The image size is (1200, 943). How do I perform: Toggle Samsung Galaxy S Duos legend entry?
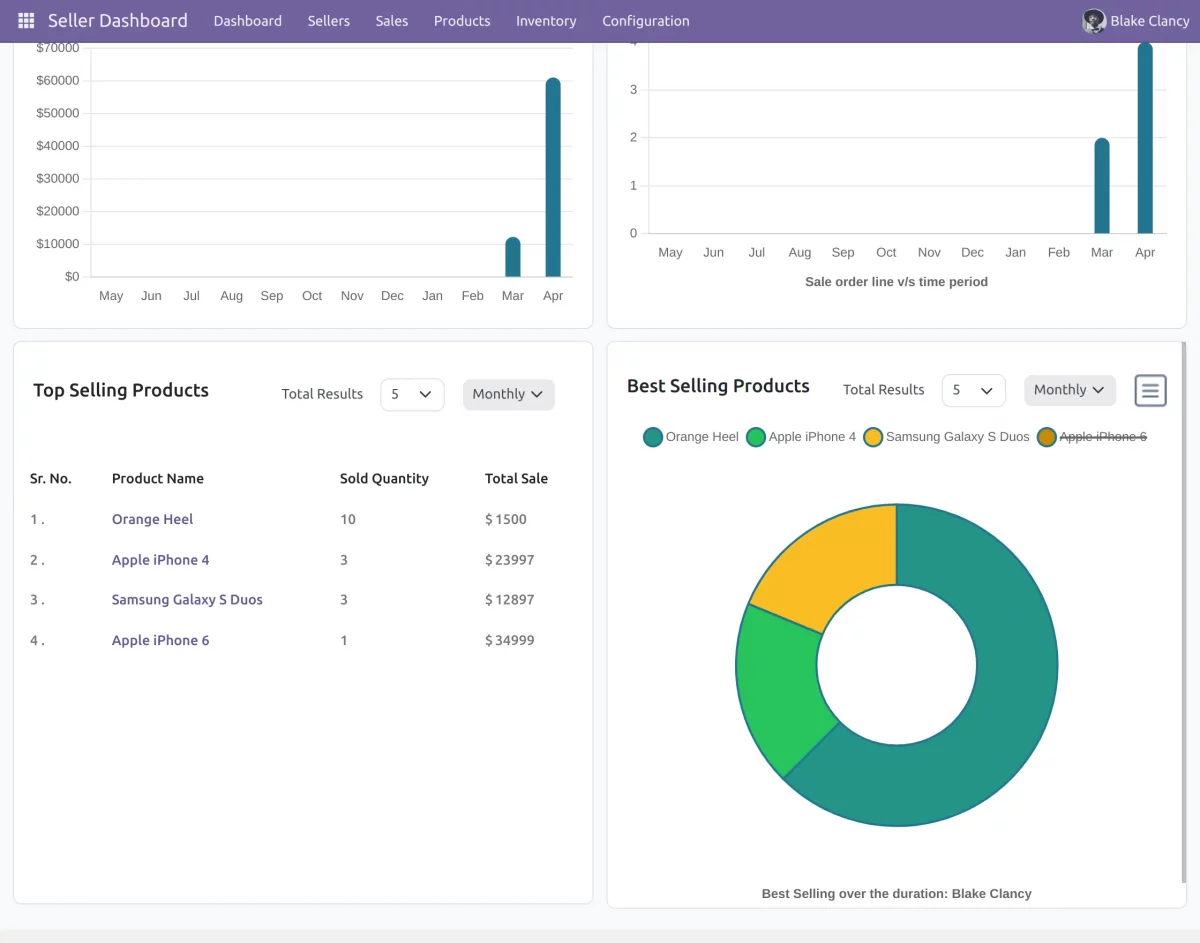tap(945, 437)
